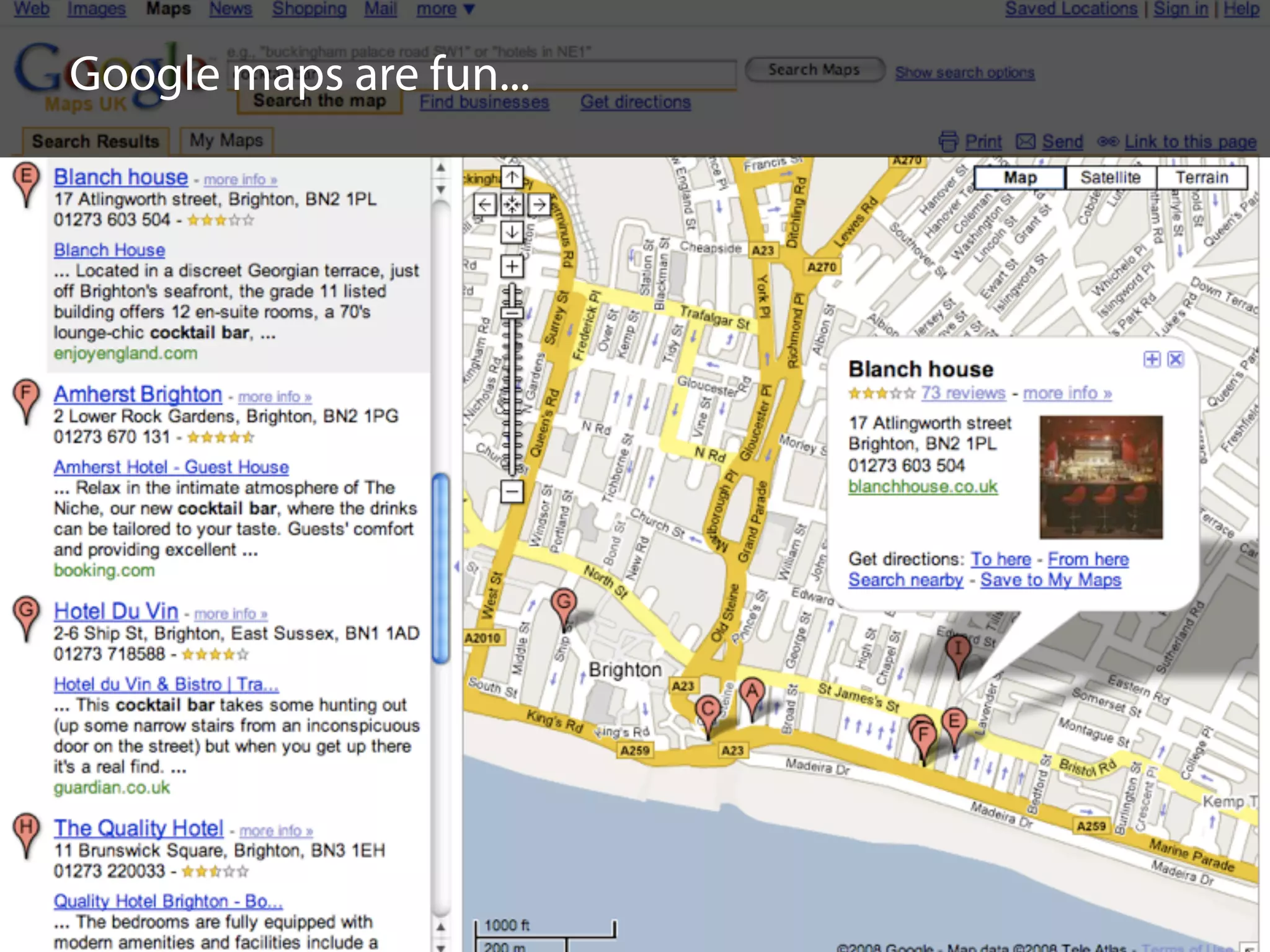Collapse the results panel with divider arrow
This screenshot has width=1270, height=952.
pyautogui.click(x=457, y=566)
